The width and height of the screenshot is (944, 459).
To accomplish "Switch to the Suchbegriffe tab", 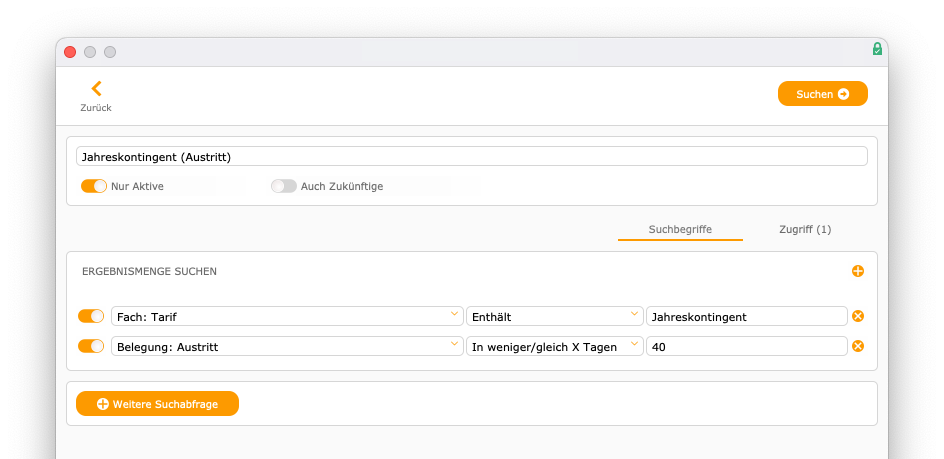I will coord(680,230).
